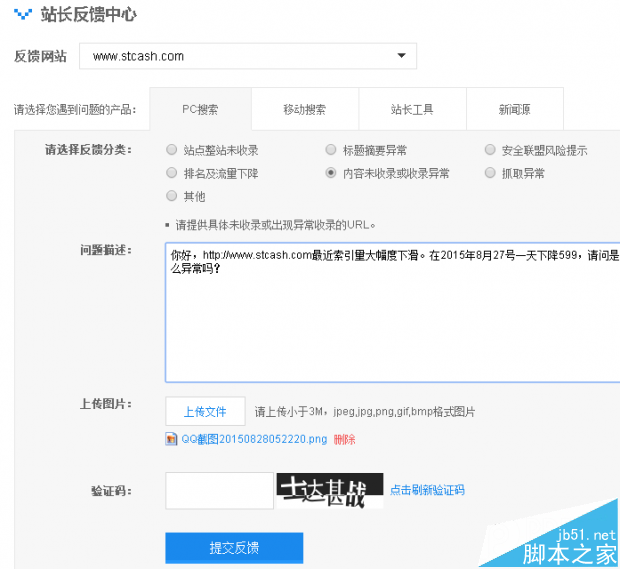Switch to the PC搜索 tab
This screenshot has width=620, height=569.
click(200, 109)
